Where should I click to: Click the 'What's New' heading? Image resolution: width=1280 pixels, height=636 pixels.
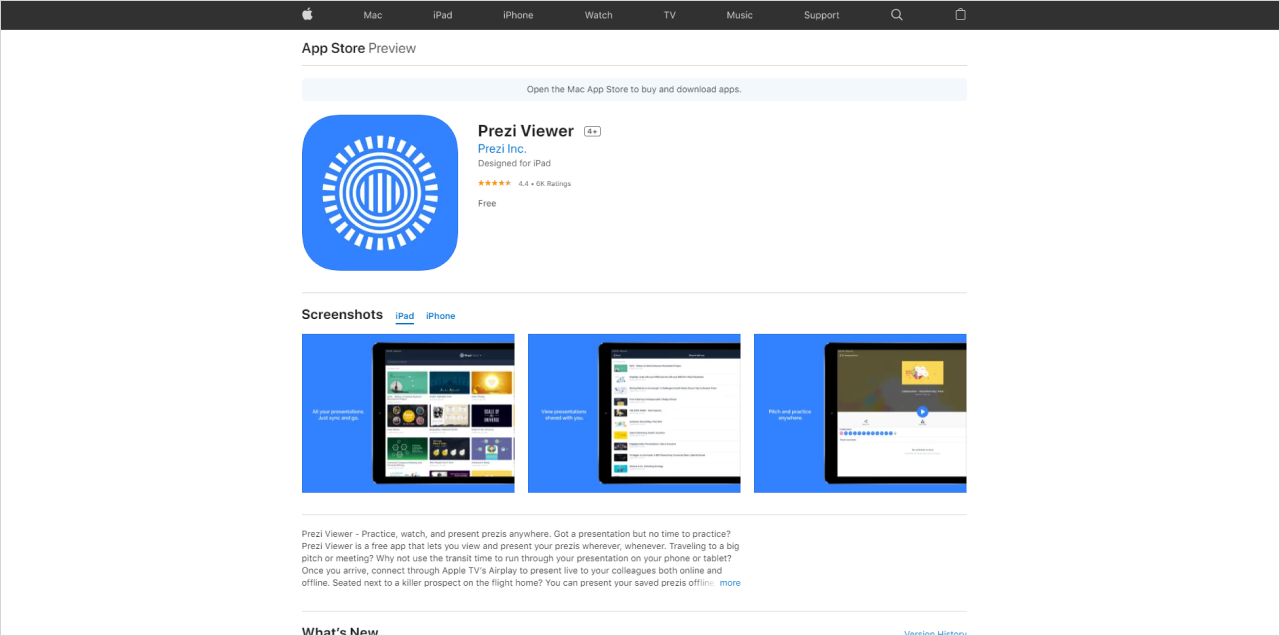click(340, 632)
